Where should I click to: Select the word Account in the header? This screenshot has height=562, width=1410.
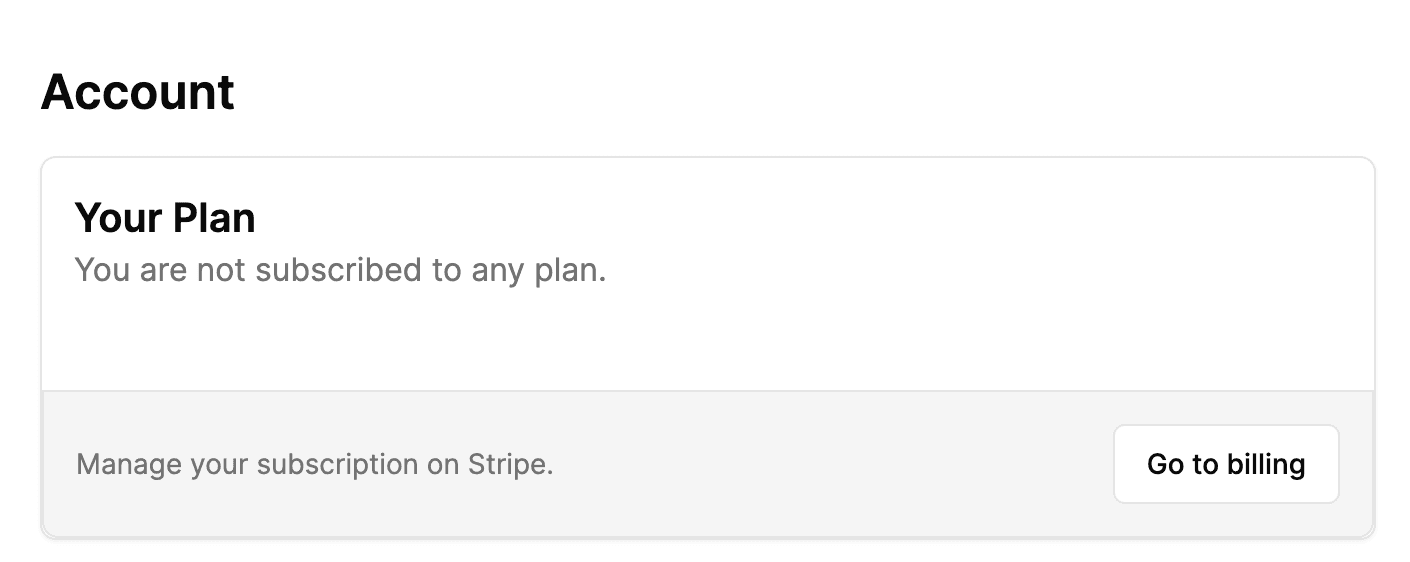tap(138, 93)
